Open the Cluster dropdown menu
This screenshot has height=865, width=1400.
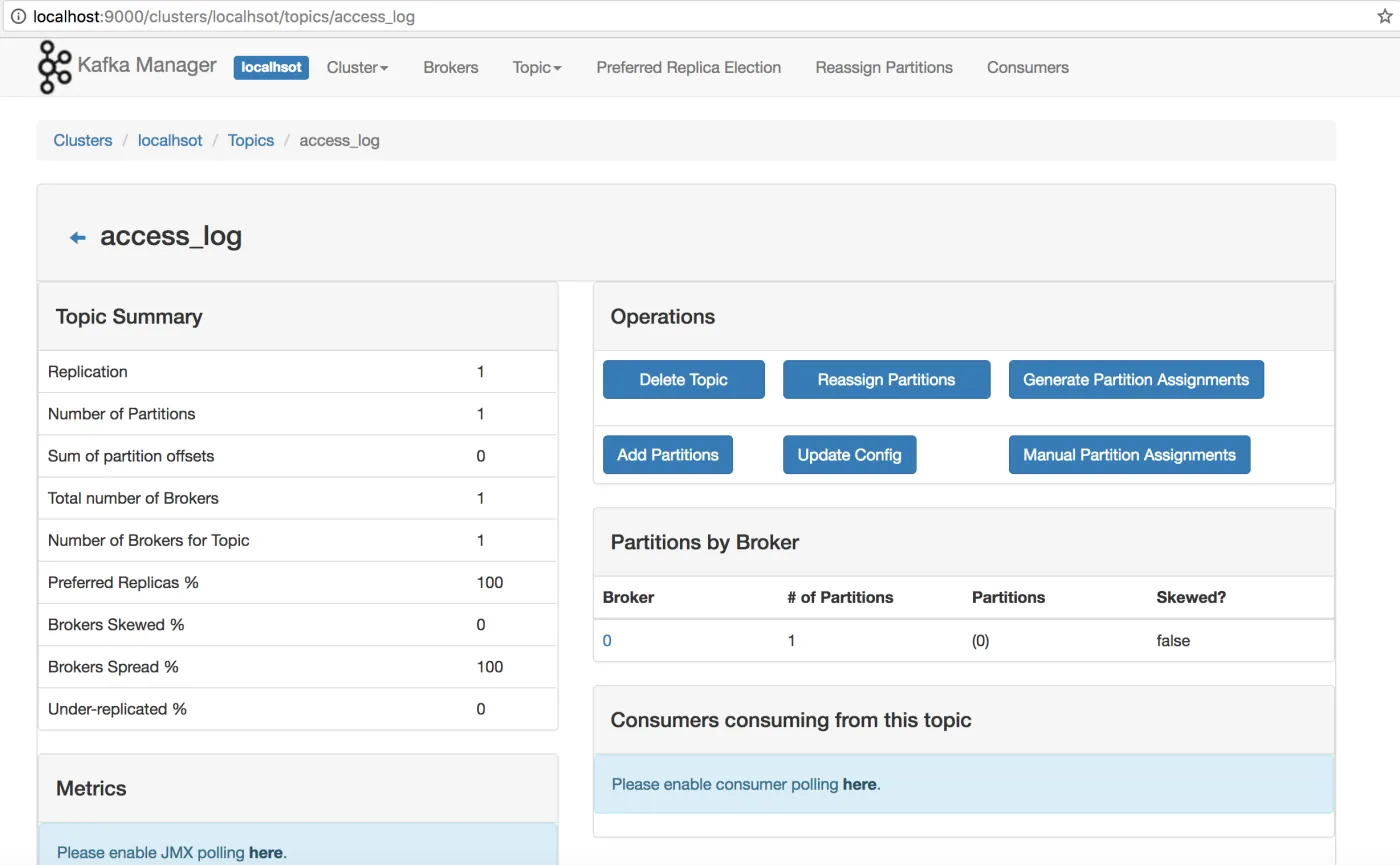pos(357,67)
